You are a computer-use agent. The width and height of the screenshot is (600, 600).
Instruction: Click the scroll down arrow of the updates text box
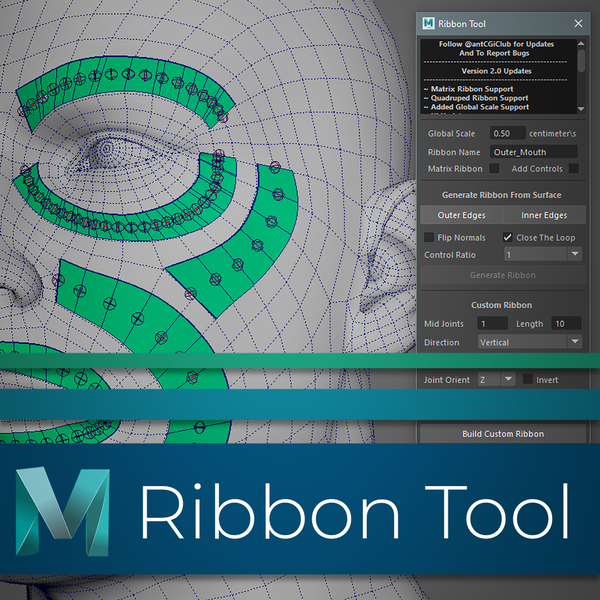click(x=581, y=109)
